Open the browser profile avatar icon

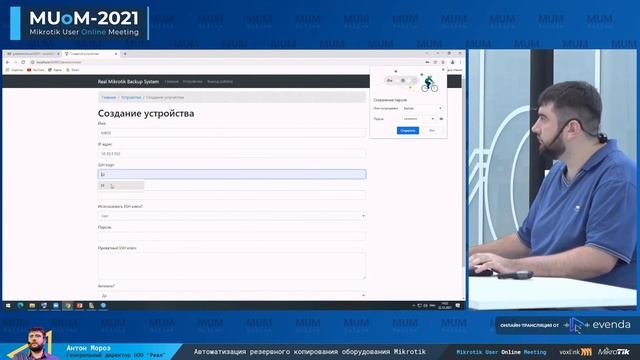click(x=453, y=62)
